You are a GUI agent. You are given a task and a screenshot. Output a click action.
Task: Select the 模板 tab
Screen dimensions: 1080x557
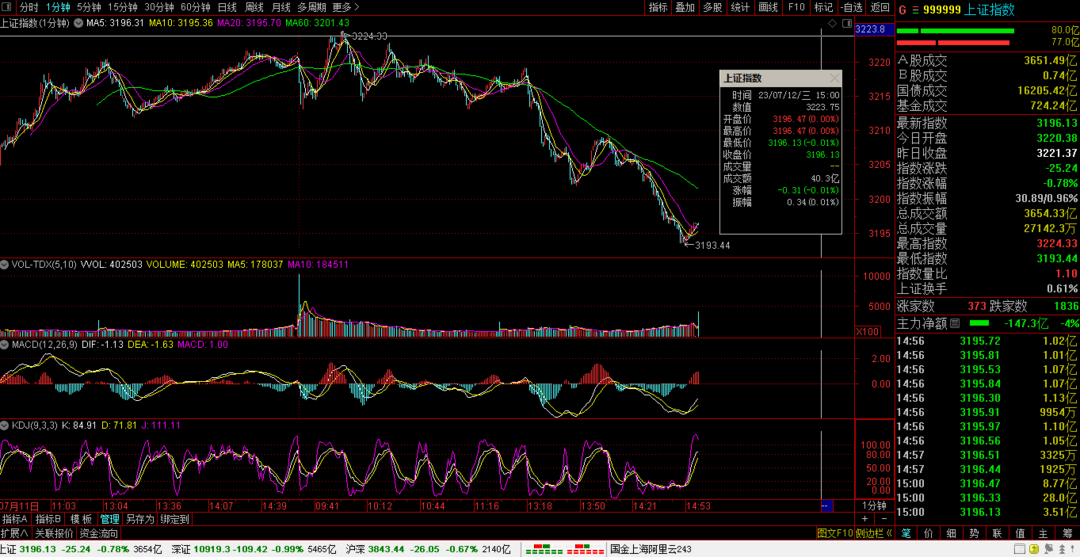point(81,519)
